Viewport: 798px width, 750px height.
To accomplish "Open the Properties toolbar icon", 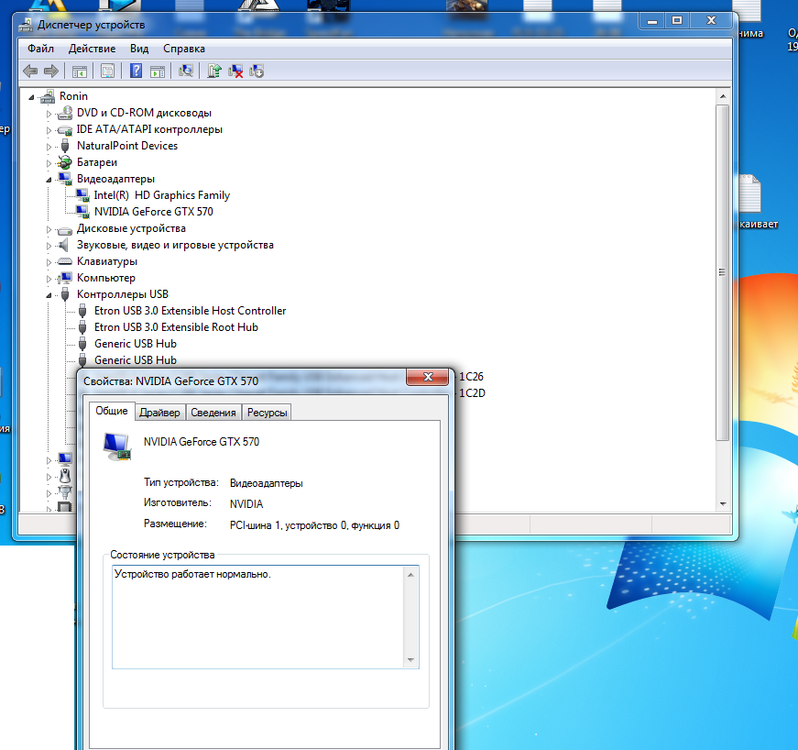I will (107, 71).
